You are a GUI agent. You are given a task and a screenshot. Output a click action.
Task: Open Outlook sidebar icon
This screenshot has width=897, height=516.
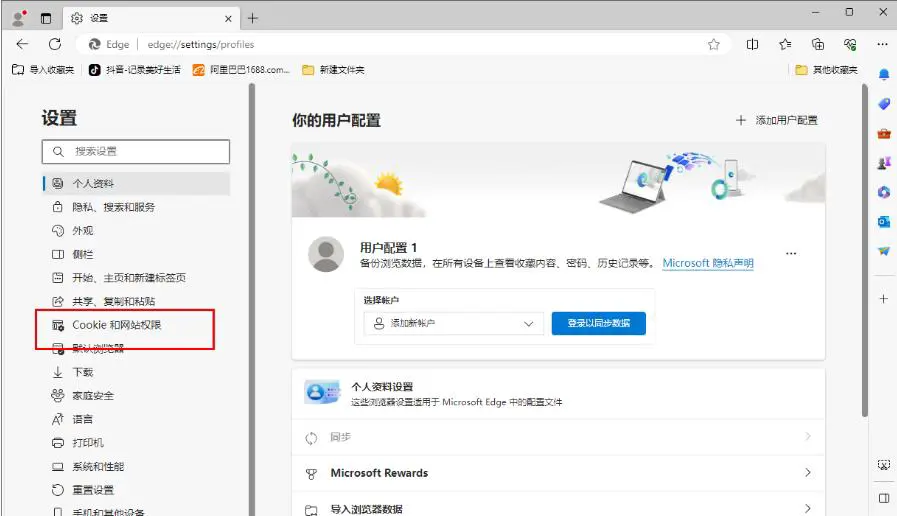tap(884, 221)
